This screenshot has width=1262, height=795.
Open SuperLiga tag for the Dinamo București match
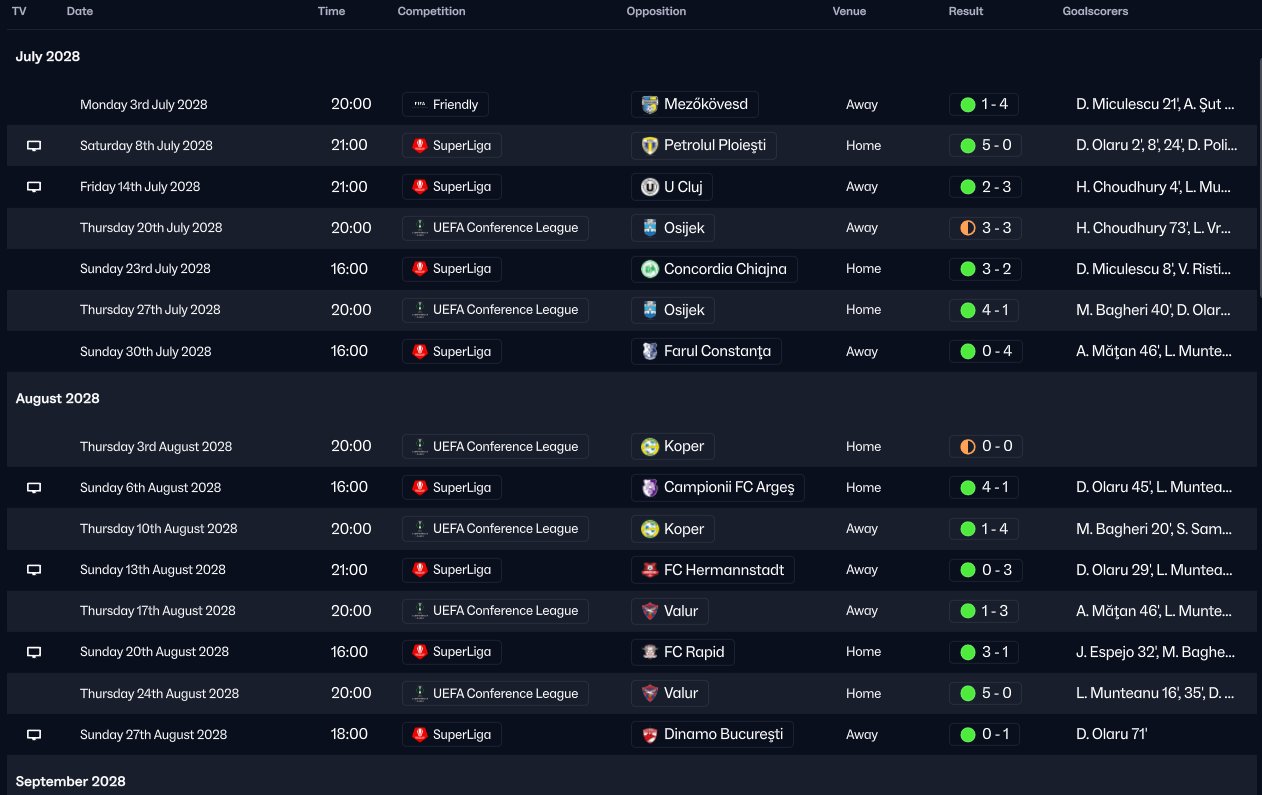coord(452,734)
